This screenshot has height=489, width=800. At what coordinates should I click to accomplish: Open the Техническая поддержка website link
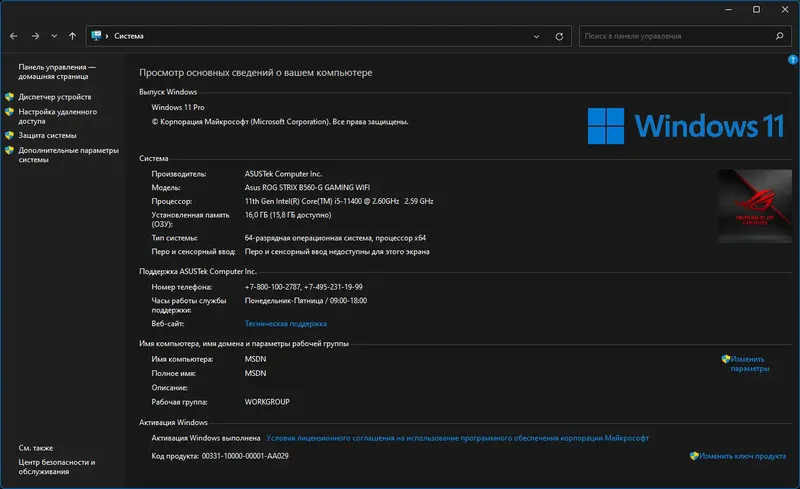285,324
